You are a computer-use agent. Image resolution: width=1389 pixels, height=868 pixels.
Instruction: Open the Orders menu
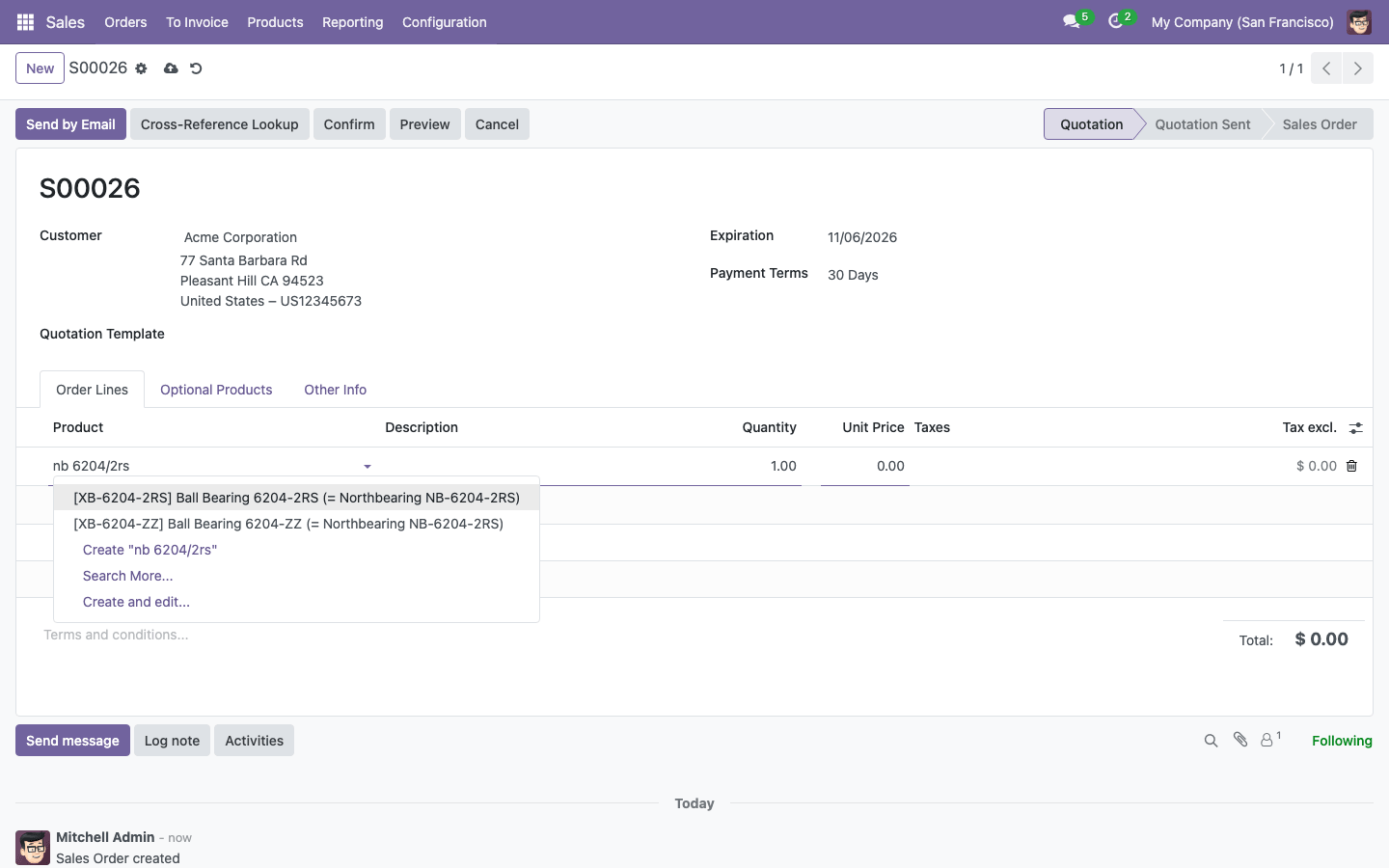[x=125, y=22]
